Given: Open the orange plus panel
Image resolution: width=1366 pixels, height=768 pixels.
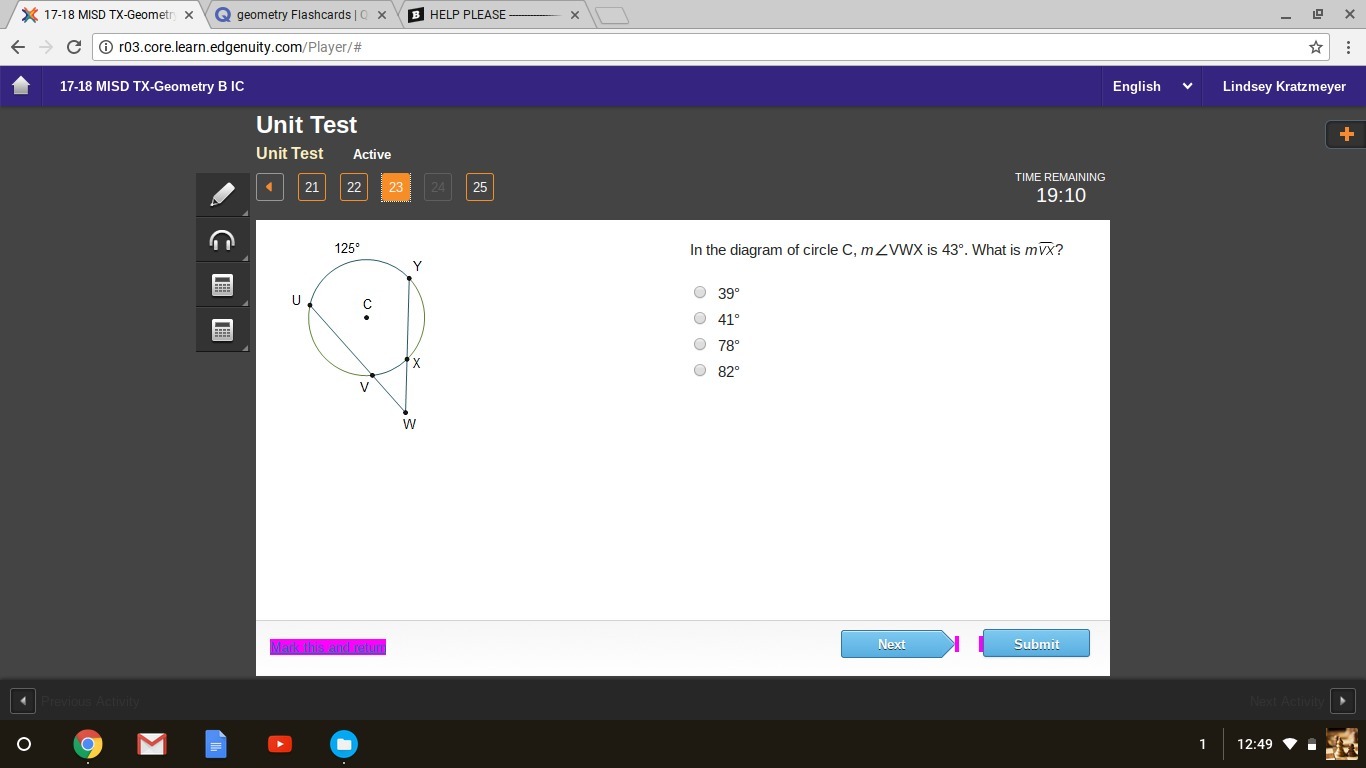Looking at the screenshot, I should [x=1346, y=134].
